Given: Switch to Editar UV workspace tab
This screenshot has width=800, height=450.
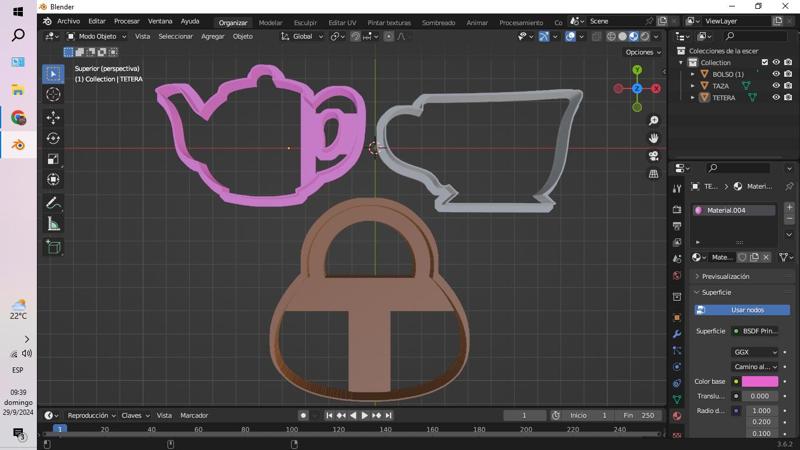Looking at the screenshot, I should pos(342,22).
